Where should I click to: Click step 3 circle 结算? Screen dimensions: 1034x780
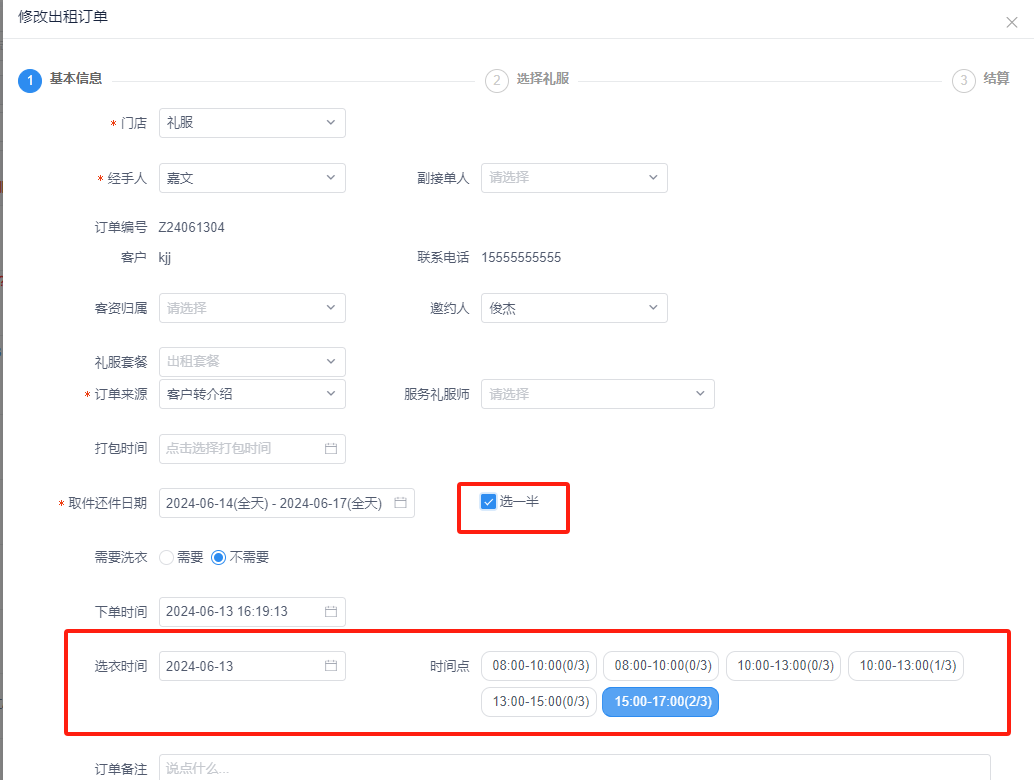tap(963, 80)
